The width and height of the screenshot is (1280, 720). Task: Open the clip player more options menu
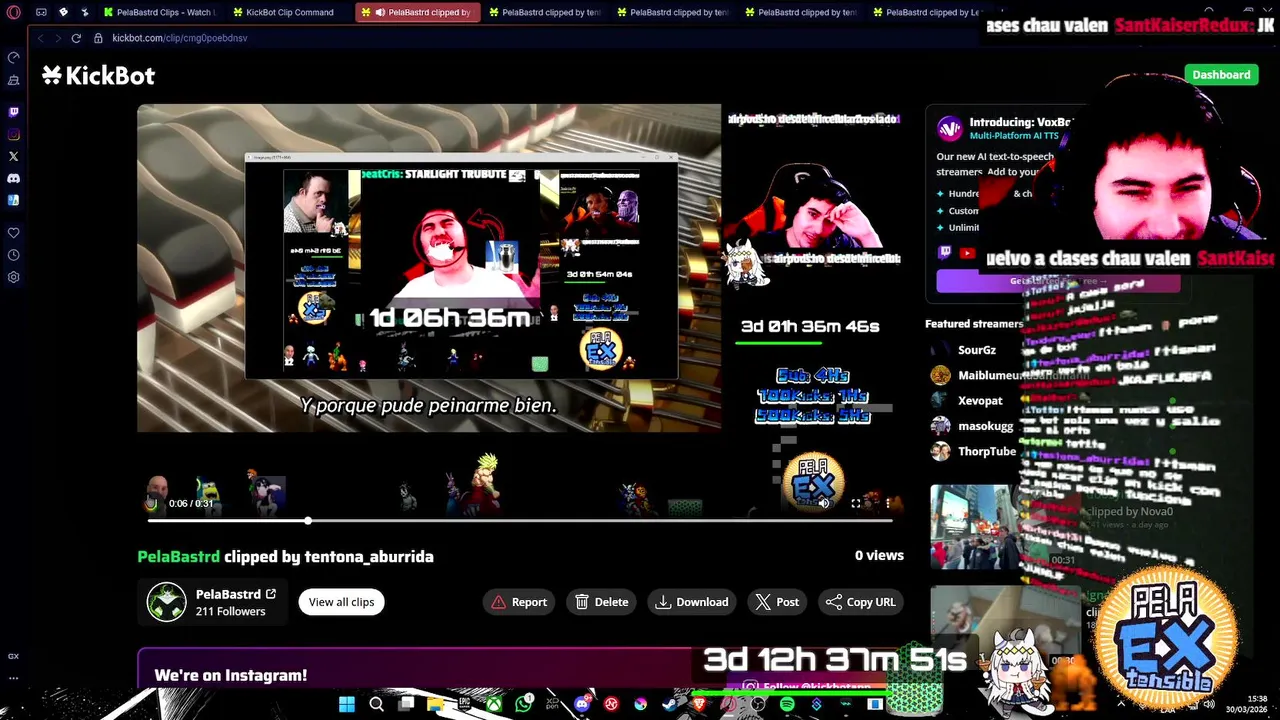[887, 503]
